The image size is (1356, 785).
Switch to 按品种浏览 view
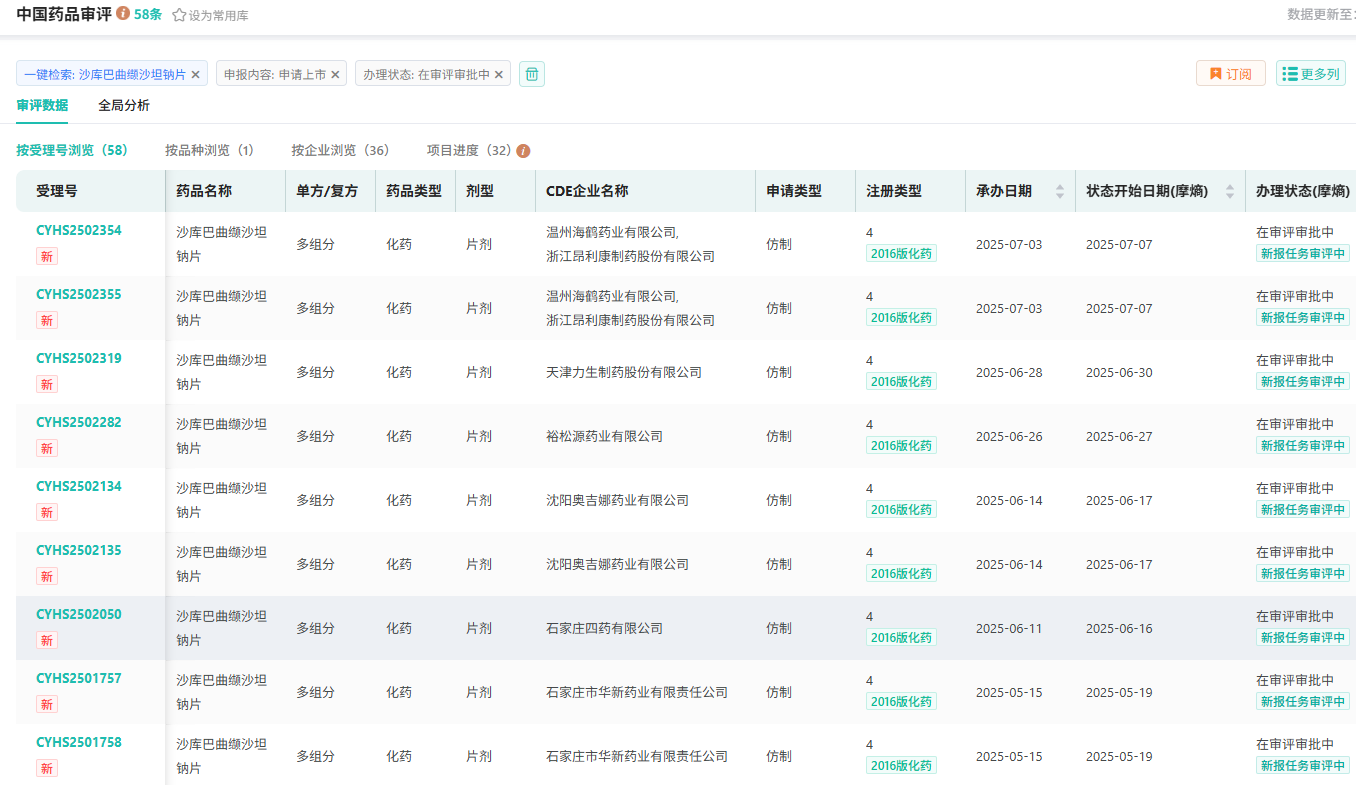coord(209,150)
